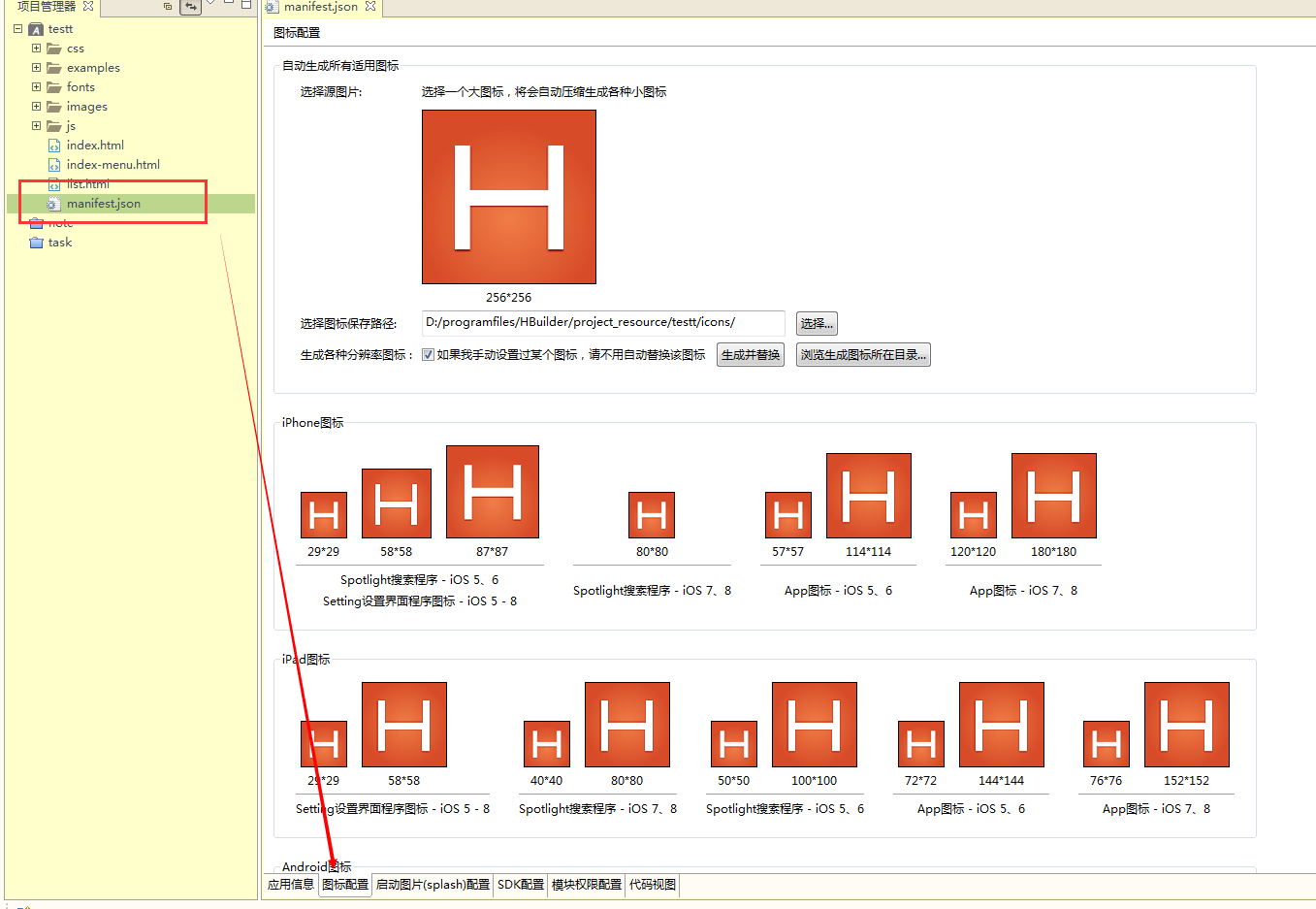Click the manifest.json file icon in project tree
This screenshot has height=909, width=1316.
click(x=54, y=204)
